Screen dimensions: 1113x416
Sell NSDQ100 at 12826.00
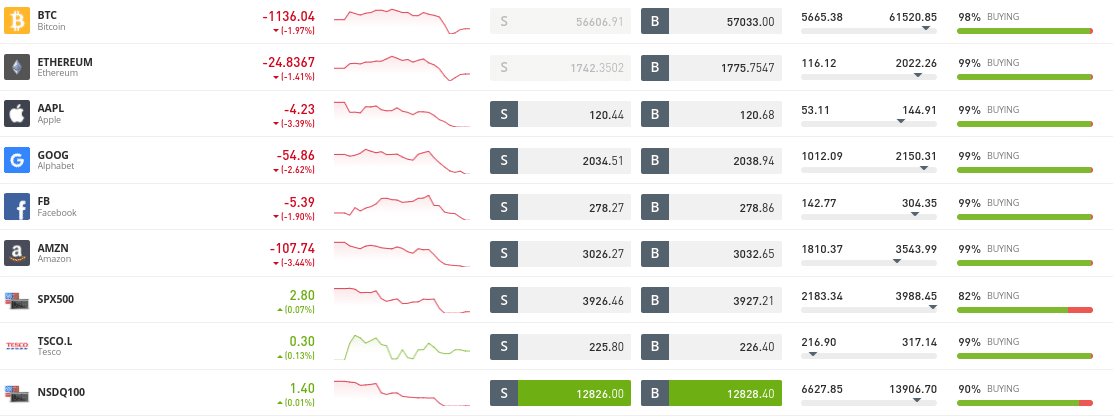560,393
